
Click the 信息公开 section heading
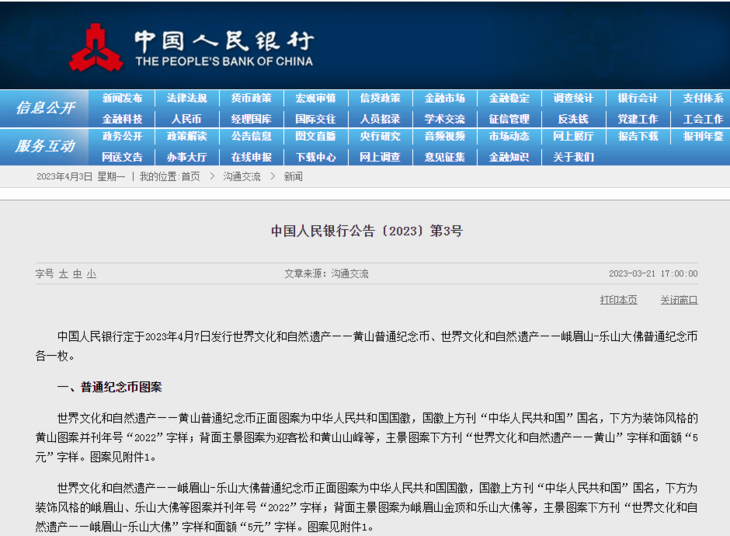[46, 108]
